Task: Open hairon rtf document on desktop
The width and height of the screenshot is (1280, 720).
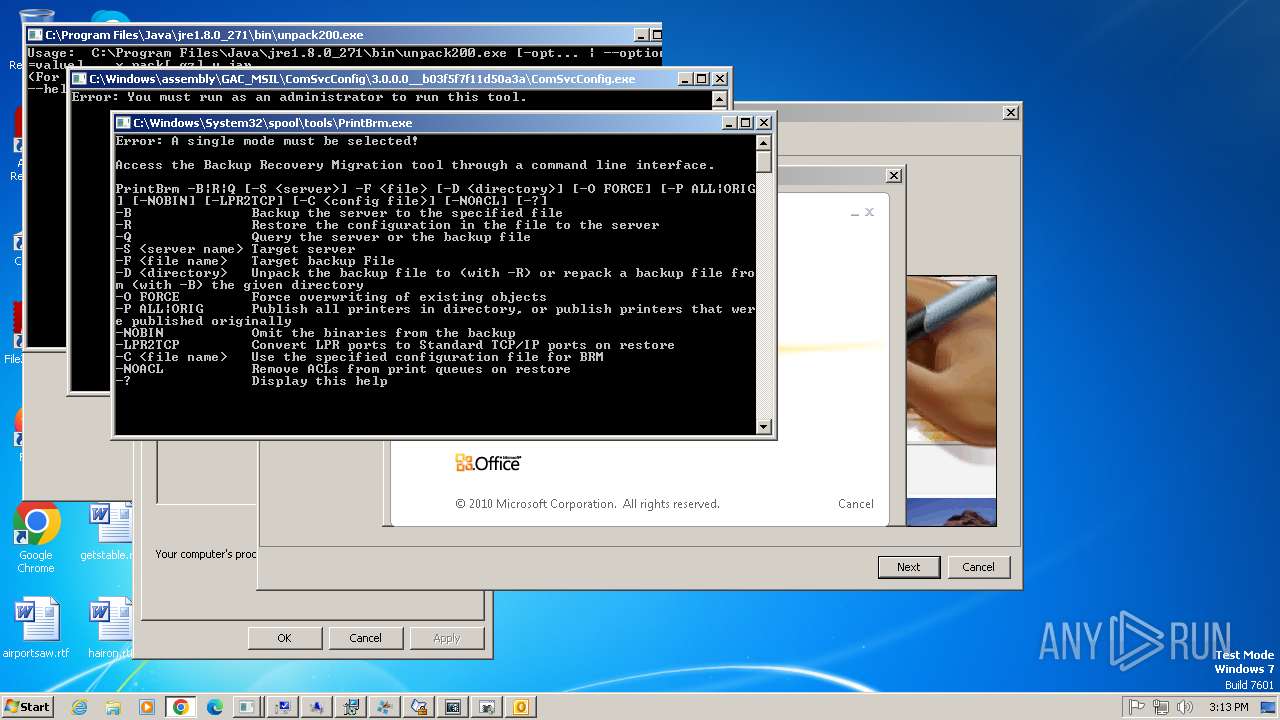Action: pyautogui.click(x=110, y=628)
